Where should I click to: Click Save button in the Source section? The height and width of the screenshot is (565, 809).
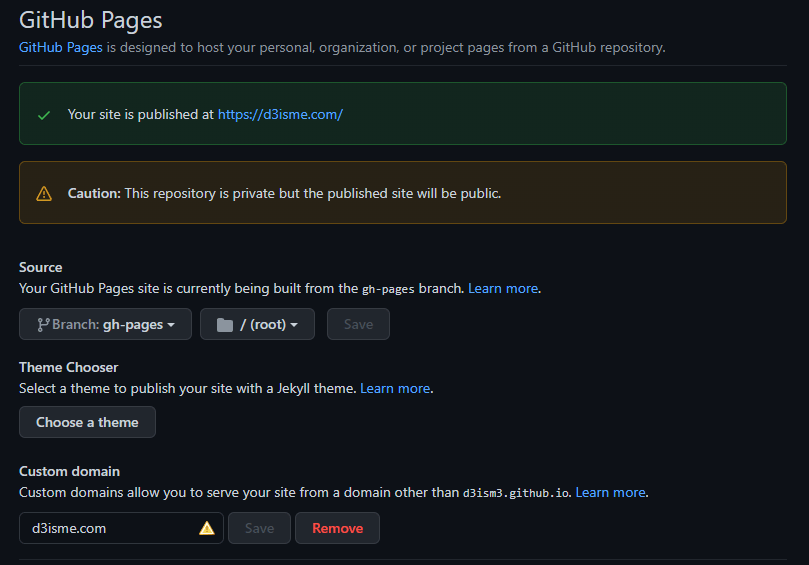pos(358,324)
